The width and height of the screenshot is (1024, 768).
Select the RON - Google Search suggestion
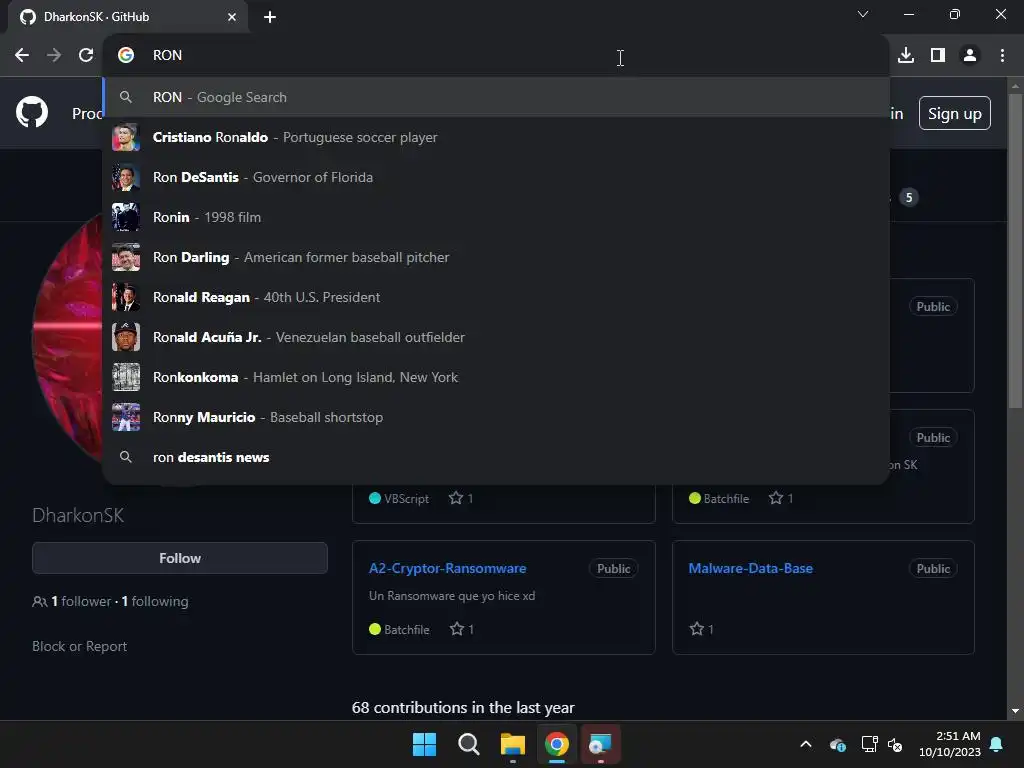pyautogui.click(x=496, y=97)
